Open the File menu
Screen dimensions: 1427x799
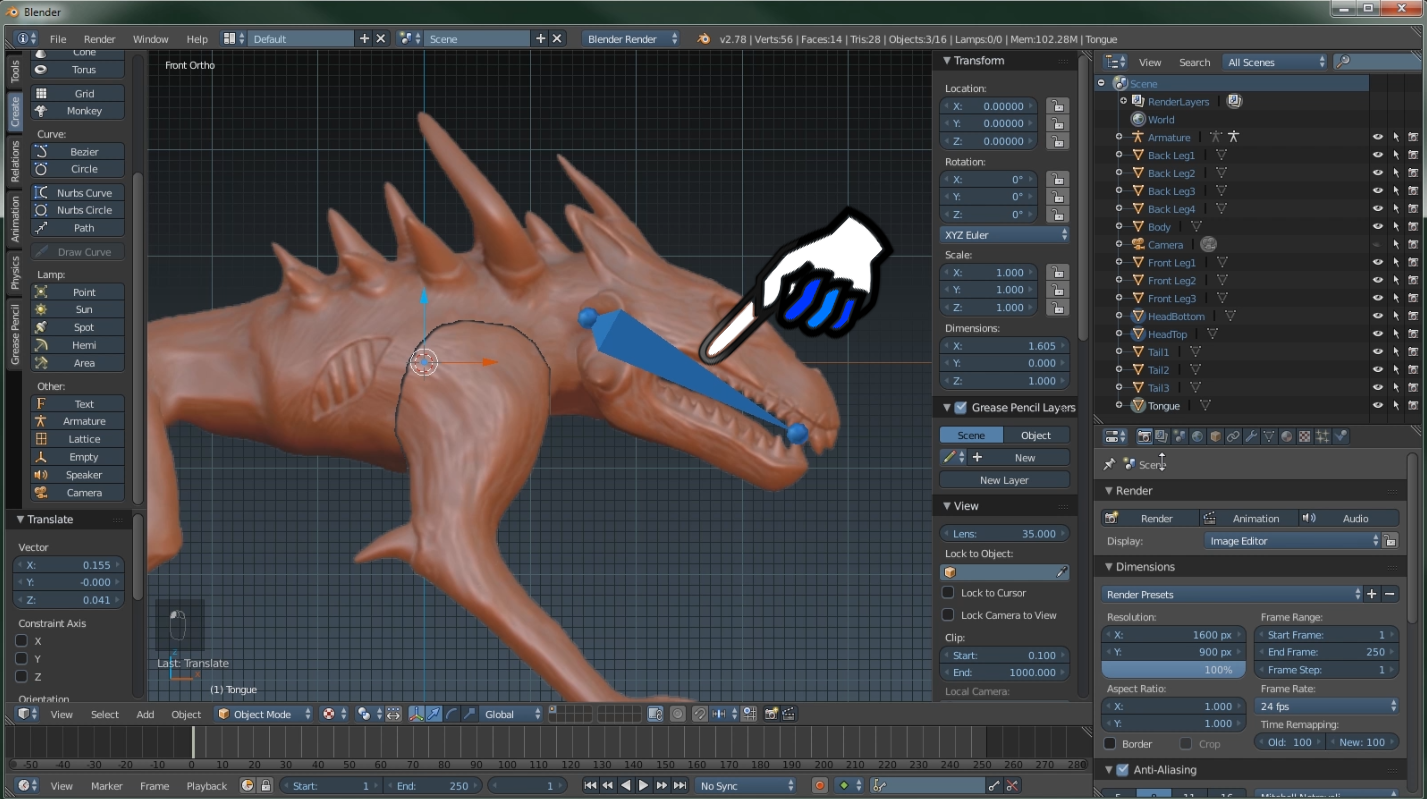(x=58, y=39)
